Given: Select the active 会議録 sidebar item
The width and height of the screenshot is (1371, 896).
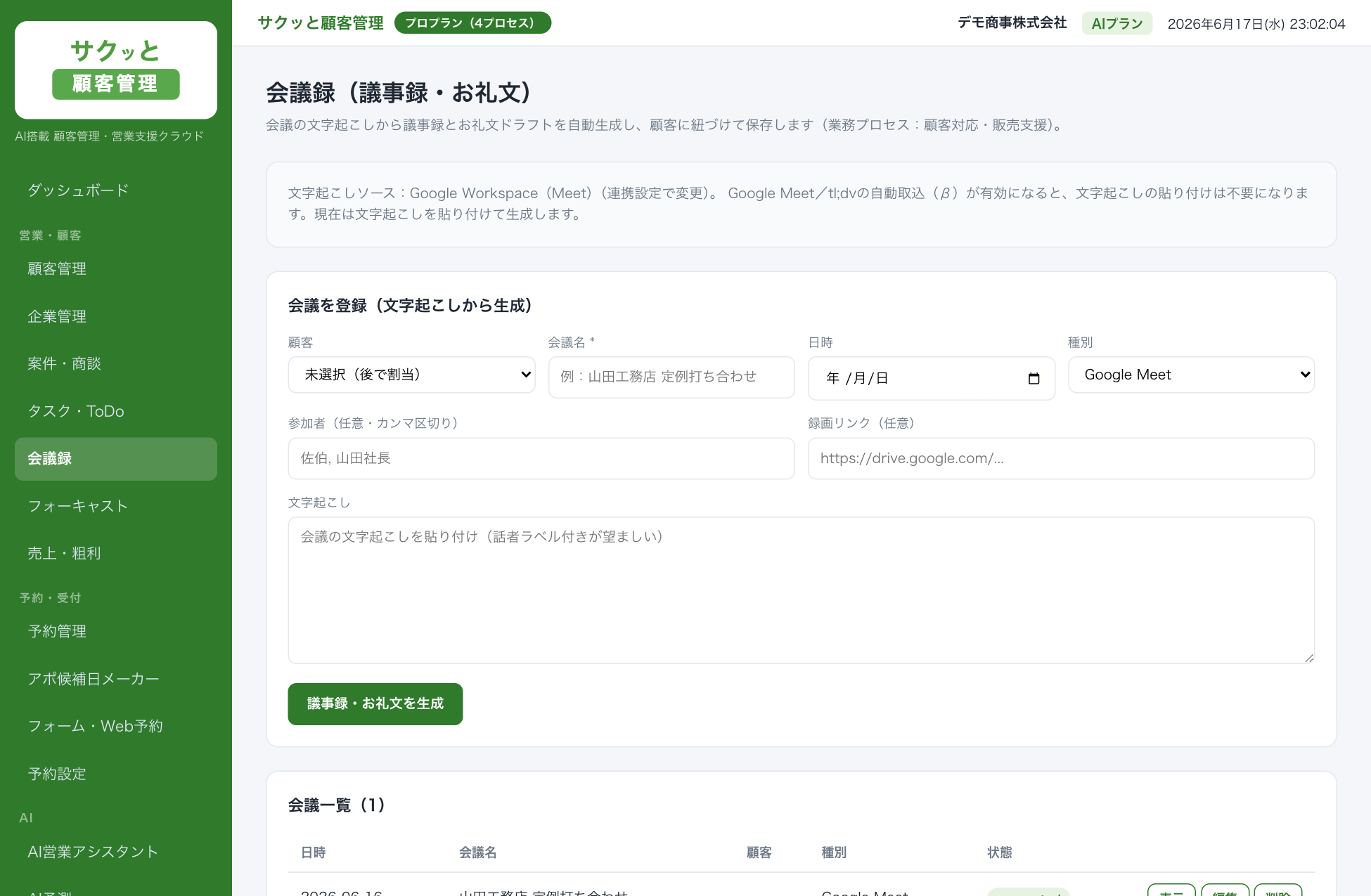Looking at the screenshot, I should (116, 459).
